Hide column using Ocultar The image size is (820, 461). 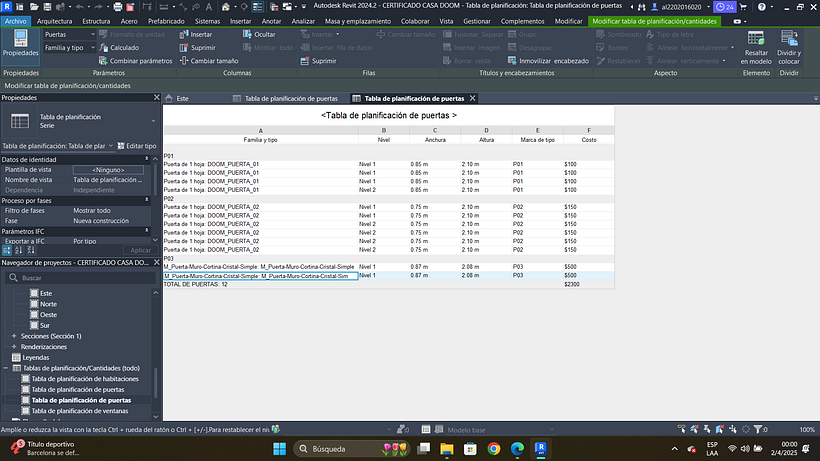259,34
